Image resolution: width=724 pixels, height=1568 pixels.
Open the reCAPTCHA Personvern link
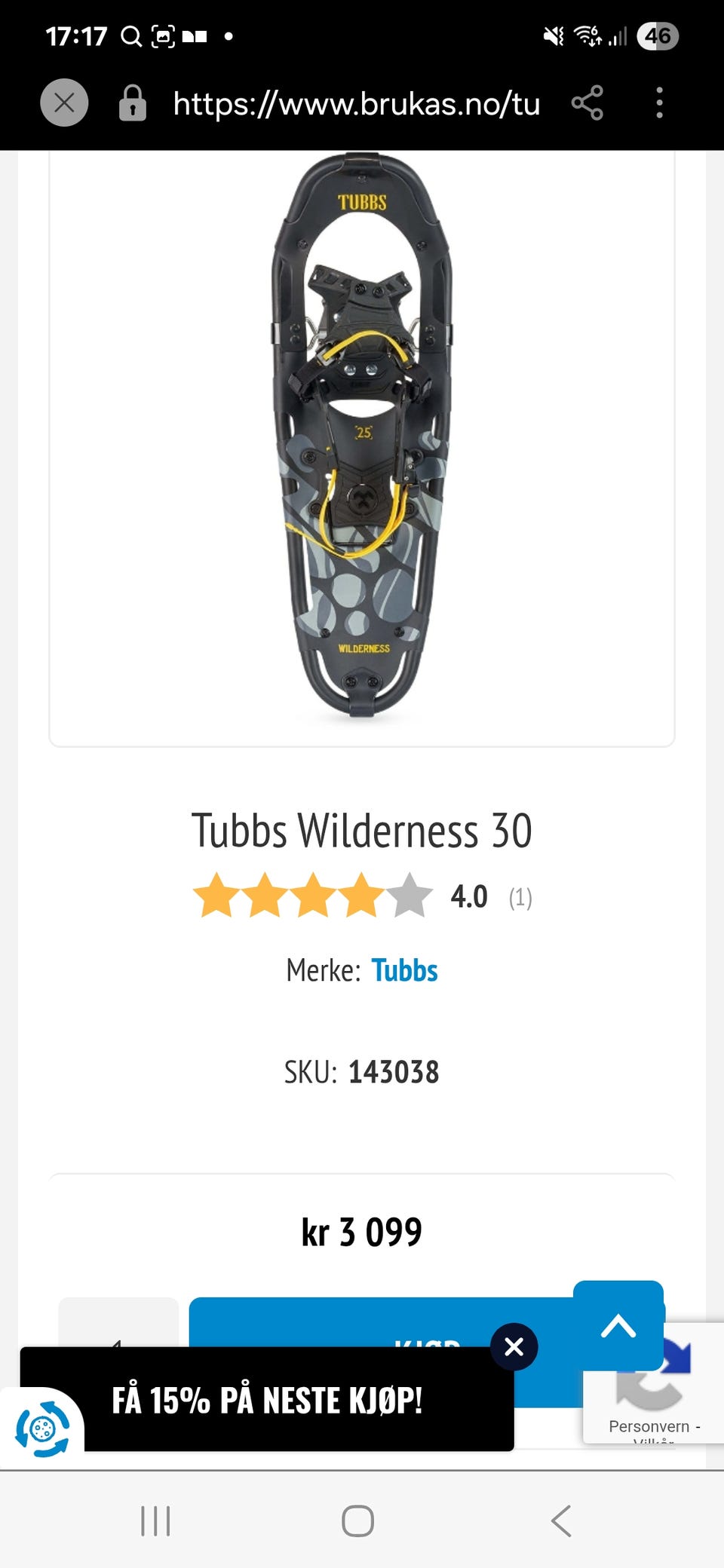coord(649,1426)
